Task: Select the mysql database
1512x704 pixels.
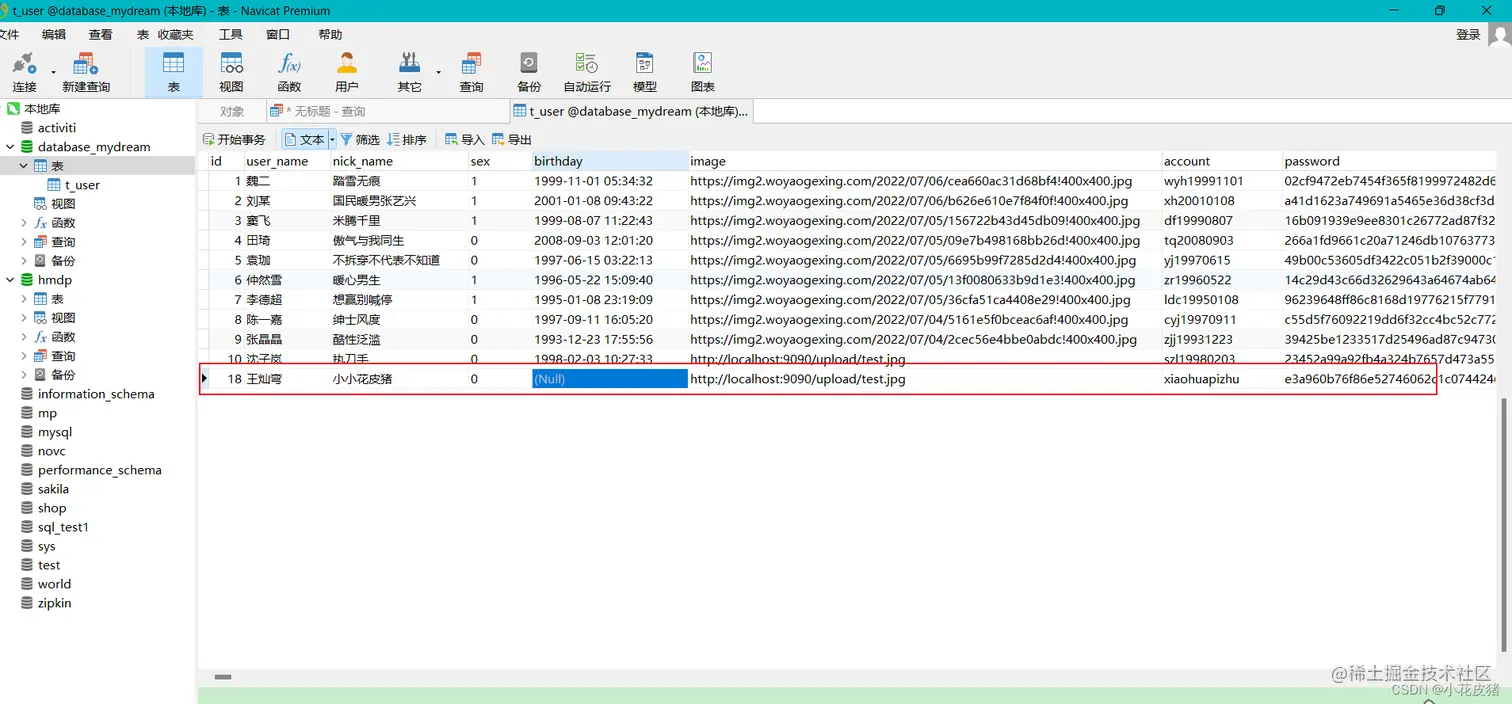Action: pyautogui.click(x=46, y=432)
